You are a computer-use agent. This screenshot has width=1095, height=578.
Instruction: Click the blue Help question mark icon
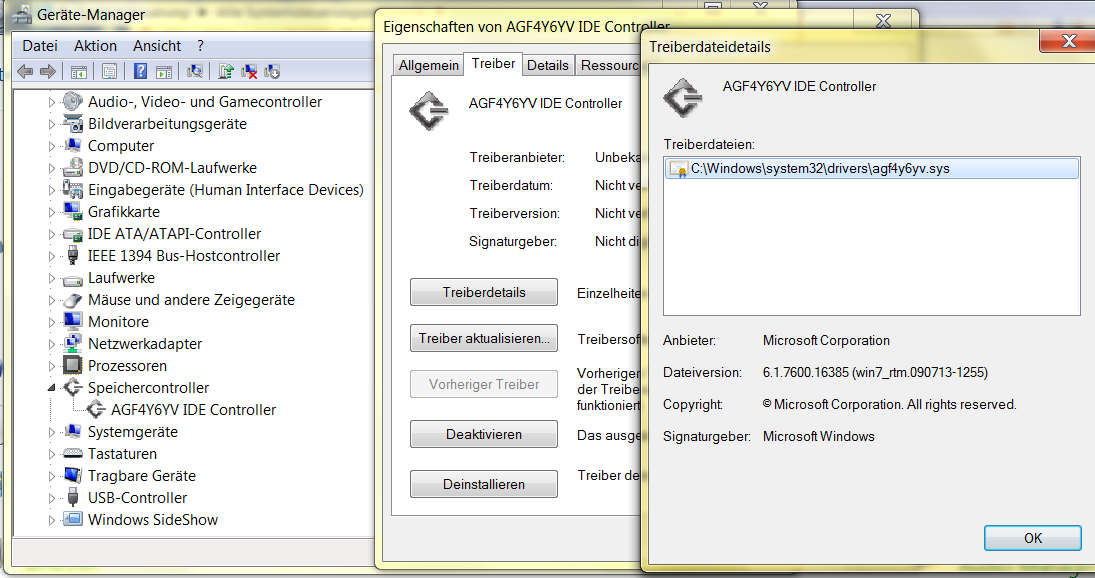click(x=140, y=71)
